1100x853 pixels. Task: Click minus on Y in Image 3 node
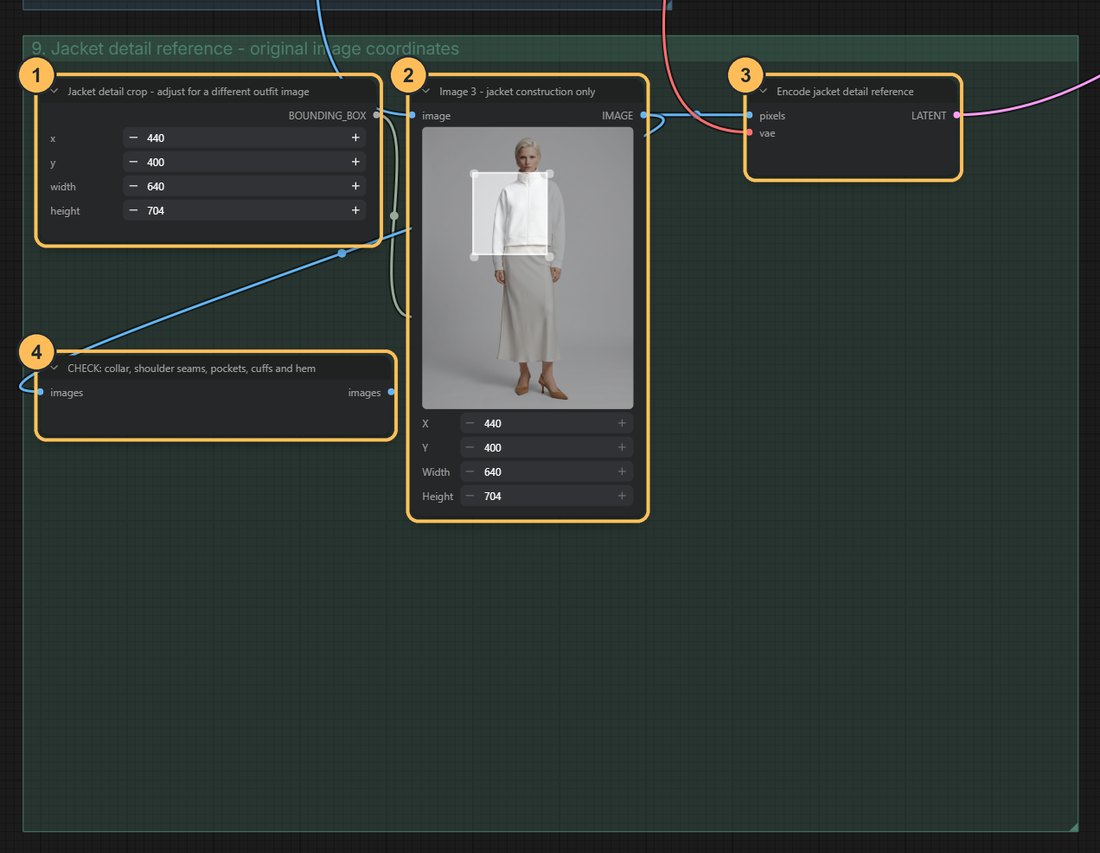470,448
